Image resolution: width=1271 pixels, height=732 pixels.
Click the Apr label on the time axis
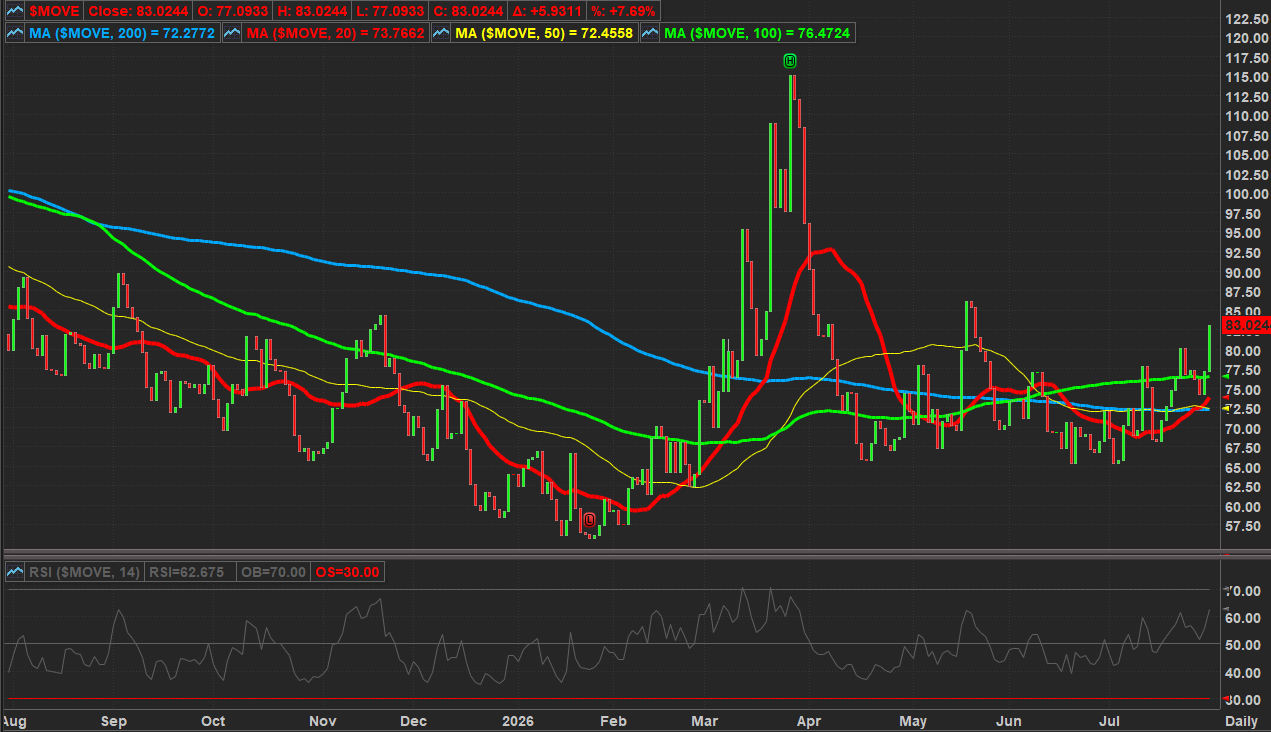coord(808,721)
